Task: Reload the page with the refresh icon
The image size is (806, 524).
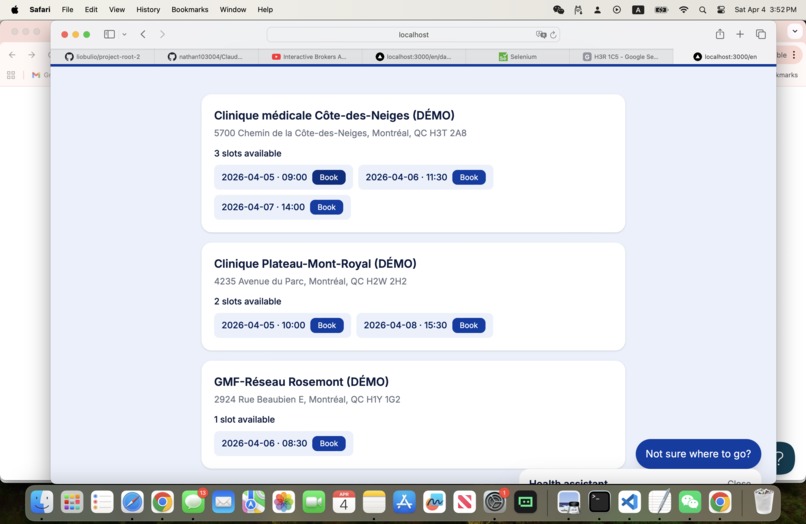Action: [x=553, y=34]
